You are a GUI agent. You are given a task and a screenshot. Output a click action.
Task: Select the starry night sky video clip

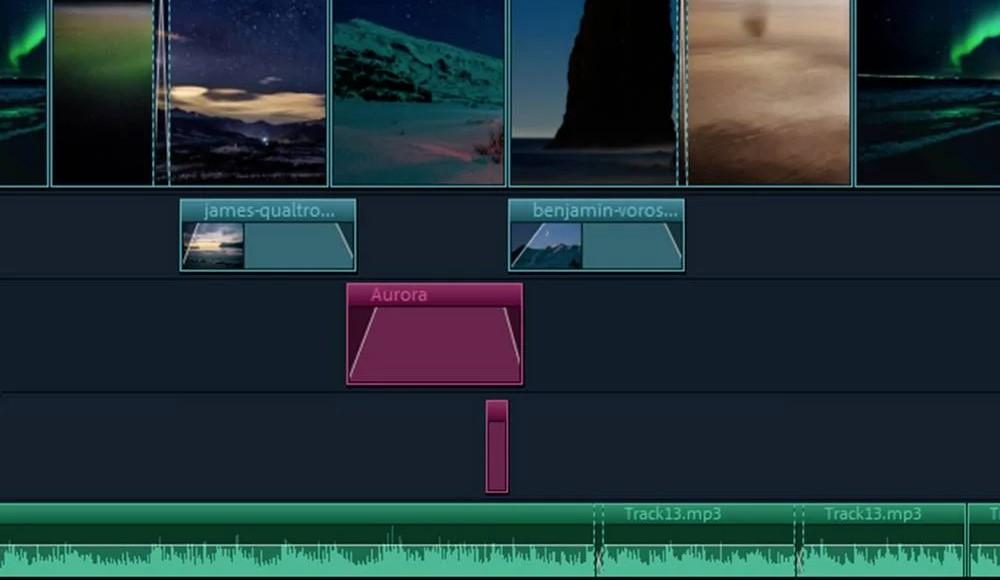[x=248, y=92]
